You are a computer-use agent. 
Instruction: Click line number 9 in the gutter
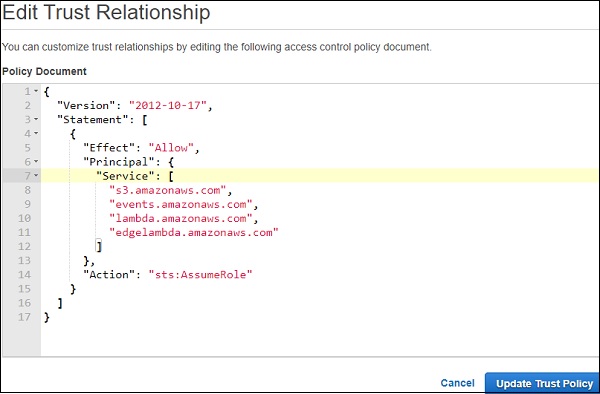pos(28,204)
